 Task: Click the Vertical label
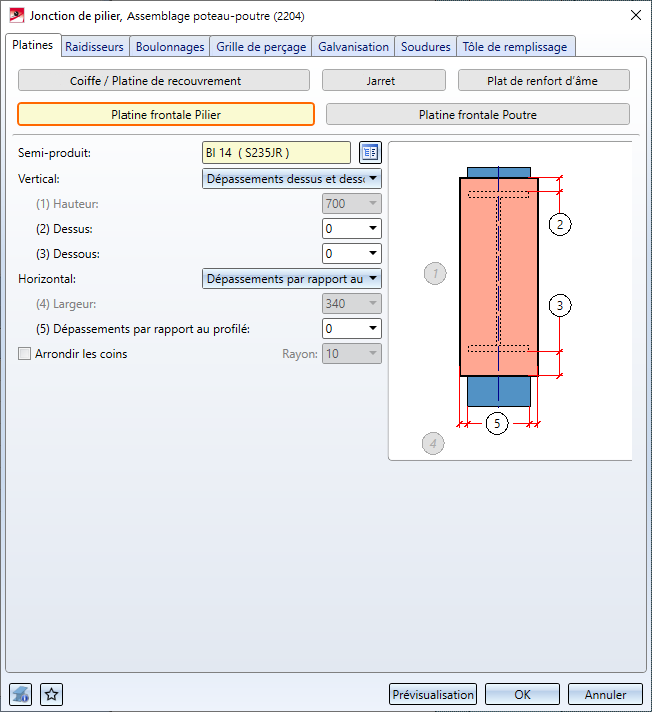tap(39, 179)
